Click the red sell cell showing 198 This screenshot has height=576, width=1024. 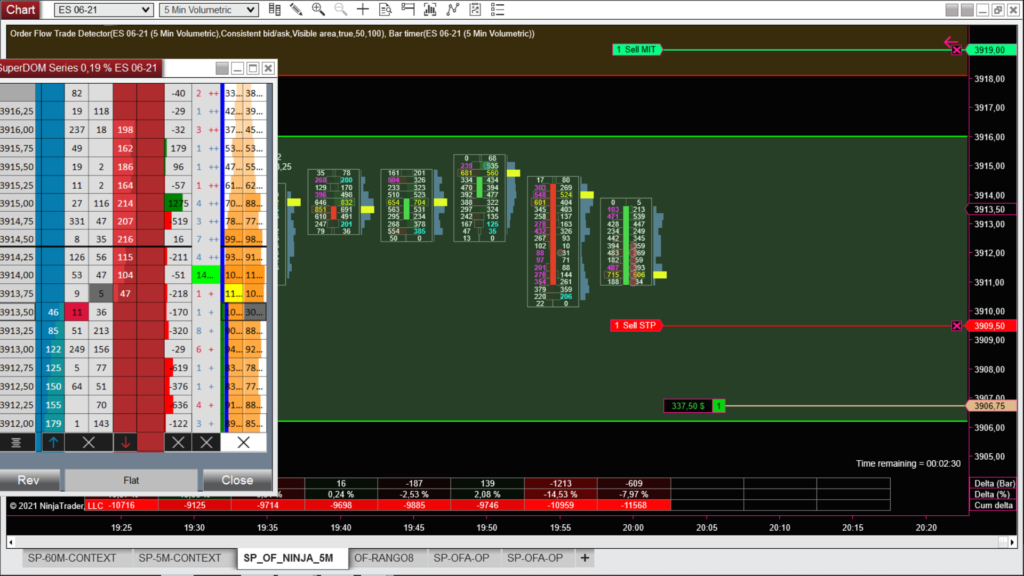[x=125, y=129]
